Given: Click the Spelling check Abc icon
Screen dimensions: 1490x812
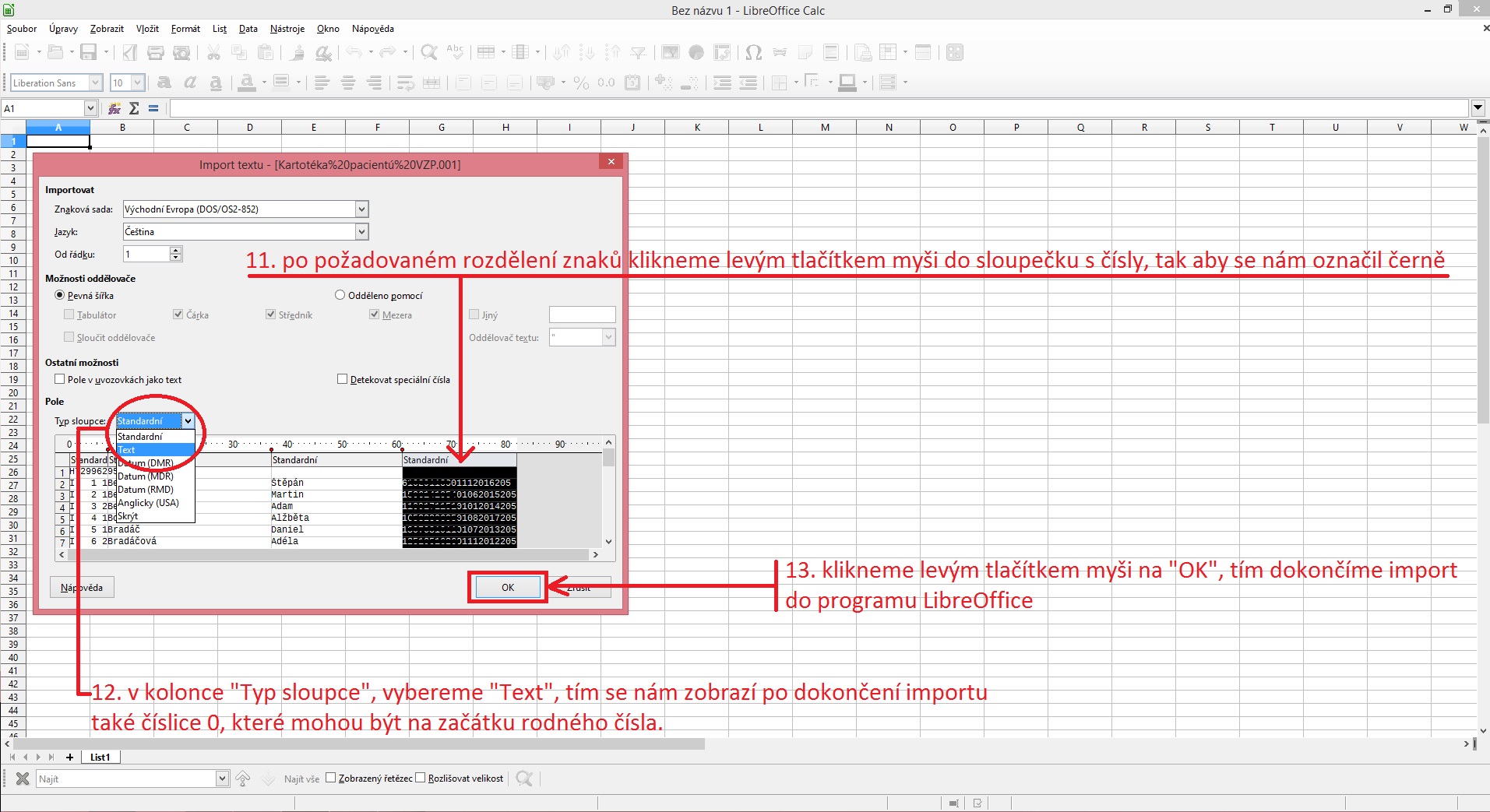Looking at the screenshot, I should click(x=455, y=52).
